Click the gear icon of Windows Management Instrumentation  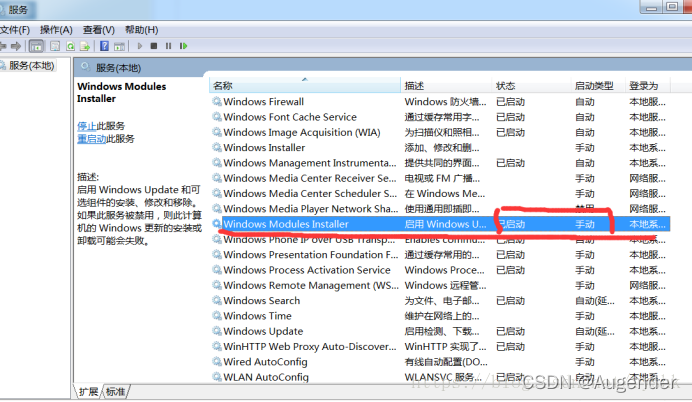pyautogui.click(x=217, y=163)
